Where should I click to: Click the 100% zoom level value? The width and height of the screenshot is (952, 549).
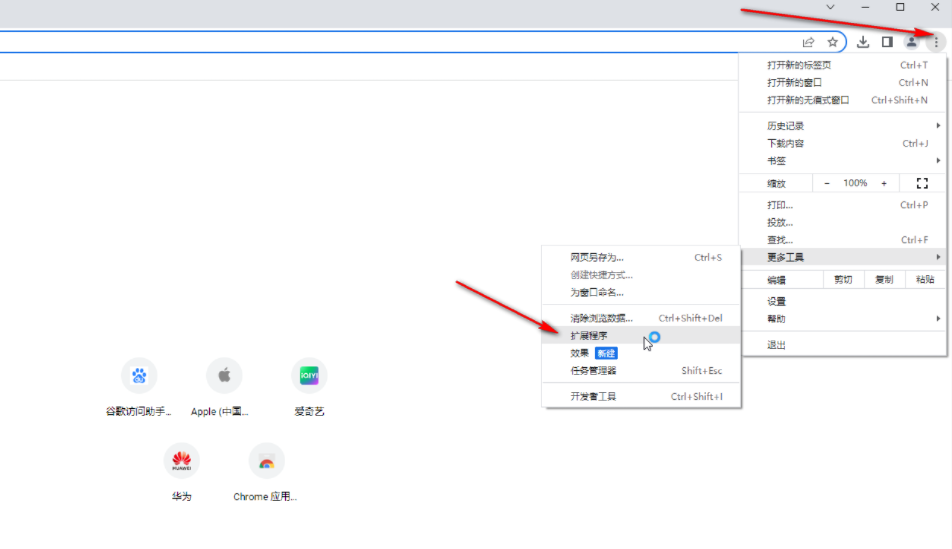(x=855, y=183)
